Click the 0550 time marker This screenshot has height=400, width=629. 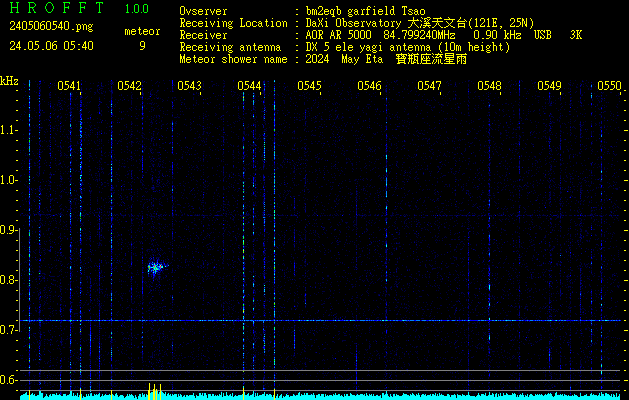pos(609,87)
